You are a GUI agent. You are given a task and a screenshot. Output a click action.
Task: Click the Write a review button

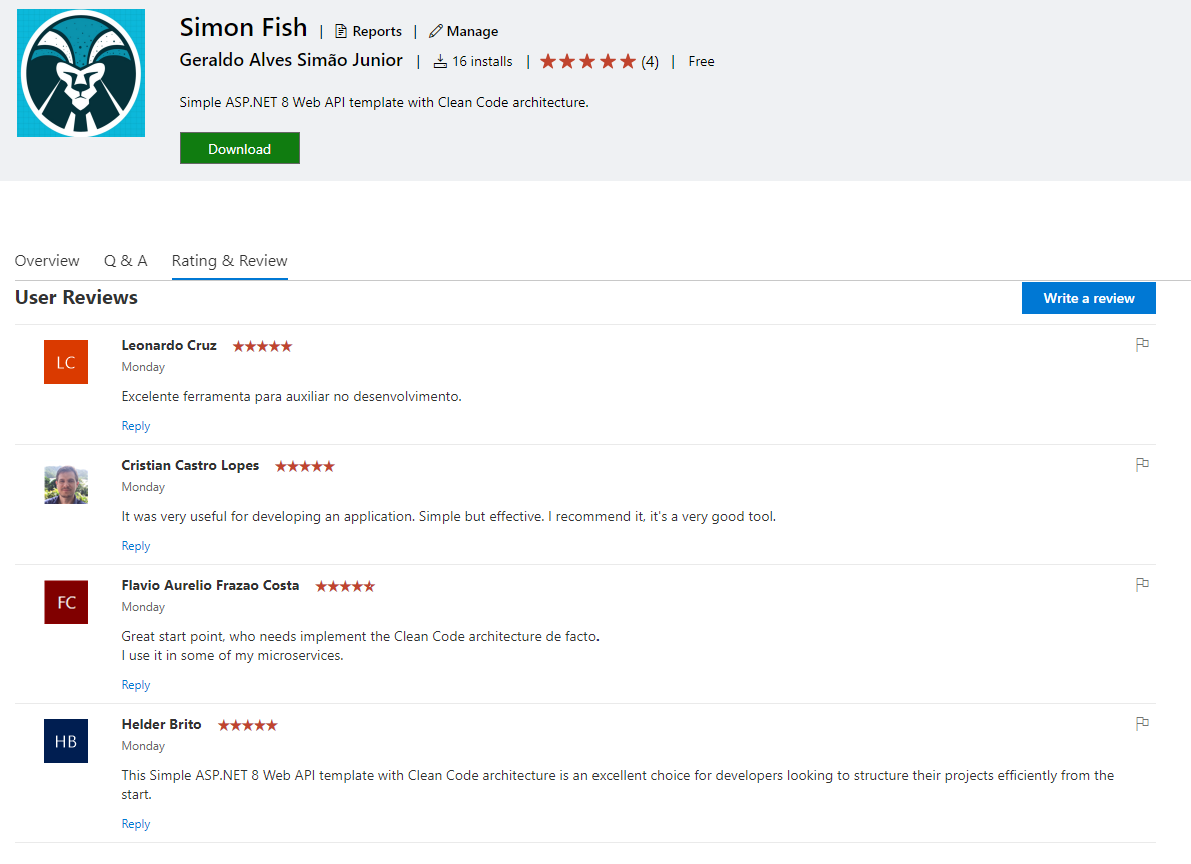click(1088, 297)
